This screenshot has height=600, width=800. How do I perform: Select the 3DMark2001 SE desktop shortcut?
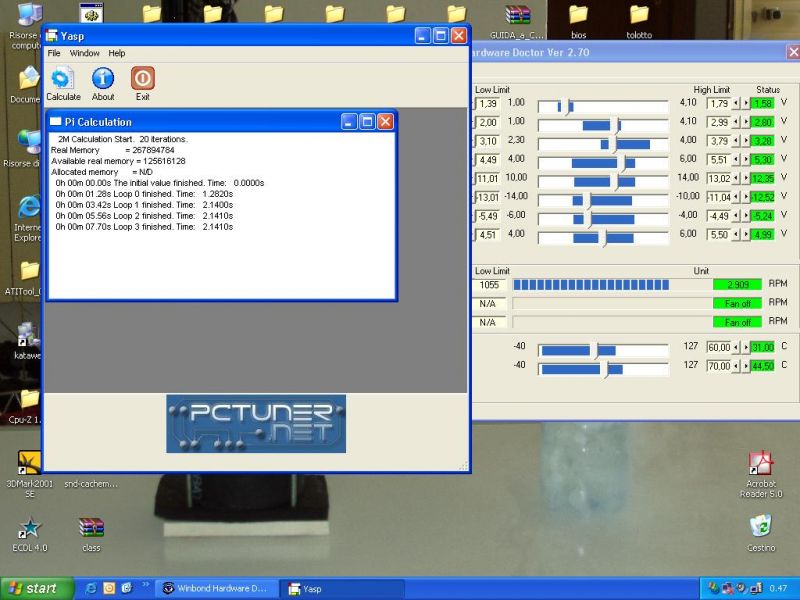[29, 463]
